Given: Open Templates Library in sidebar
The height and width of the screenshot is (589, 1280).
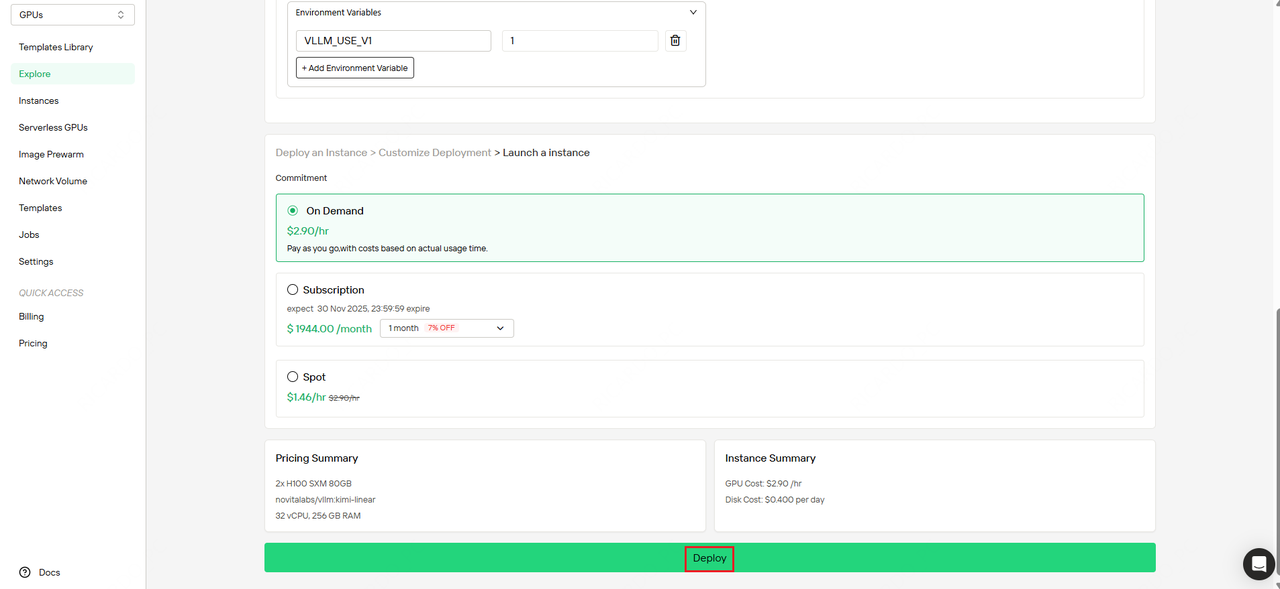Looking at the screenshot, I should (56, 47).
